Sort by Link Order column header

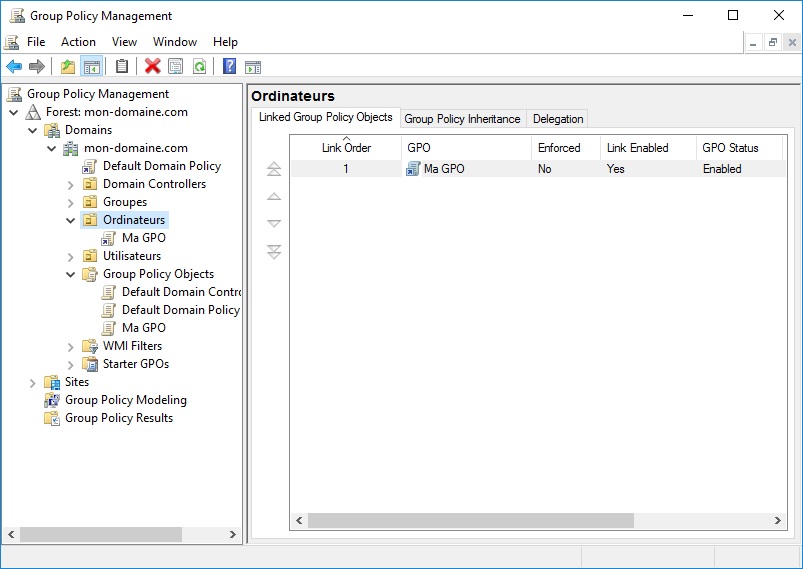tap(346, 148)
